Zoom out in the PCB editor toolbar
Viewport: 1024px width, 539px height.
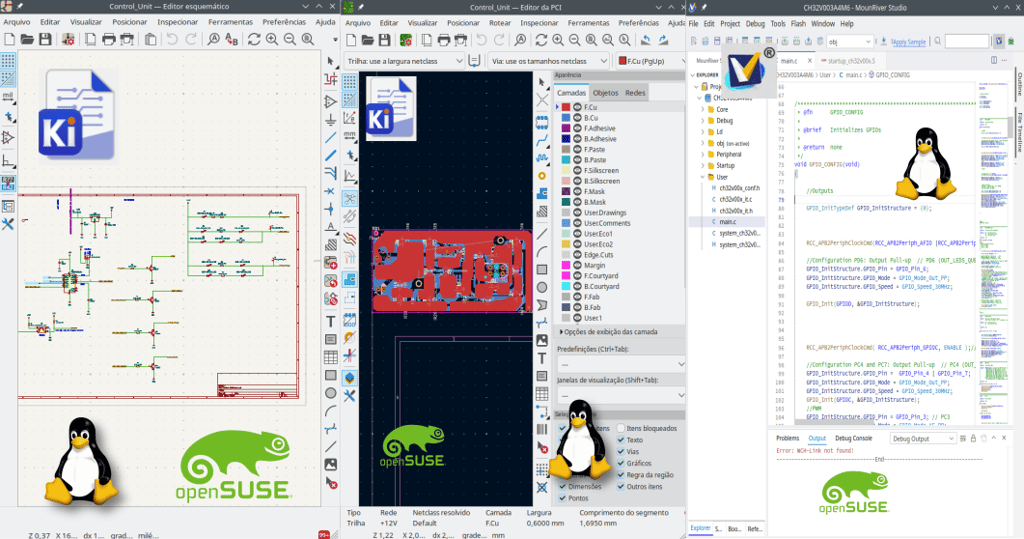click(575, 40)
